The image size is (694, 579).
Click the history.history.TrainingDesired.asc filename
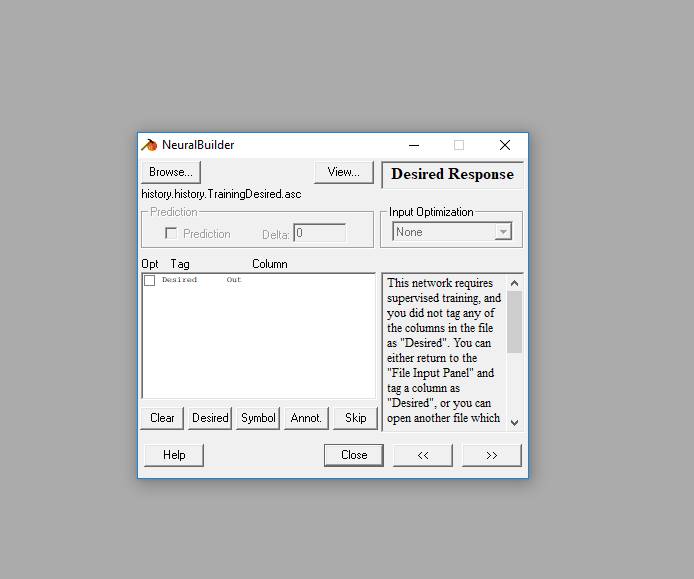[221, 194]
